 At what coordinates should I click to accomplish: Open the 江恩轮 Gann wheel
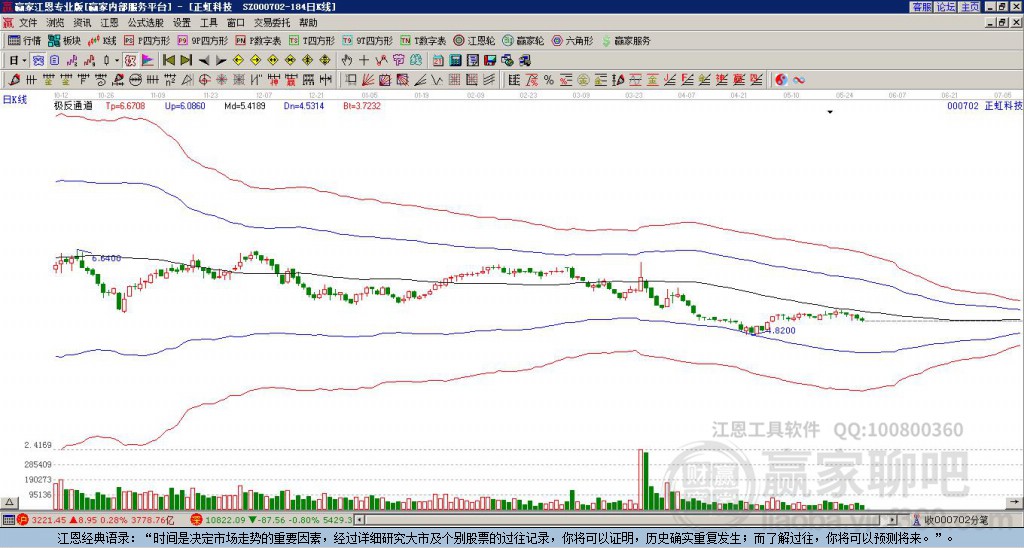[474, 40]
